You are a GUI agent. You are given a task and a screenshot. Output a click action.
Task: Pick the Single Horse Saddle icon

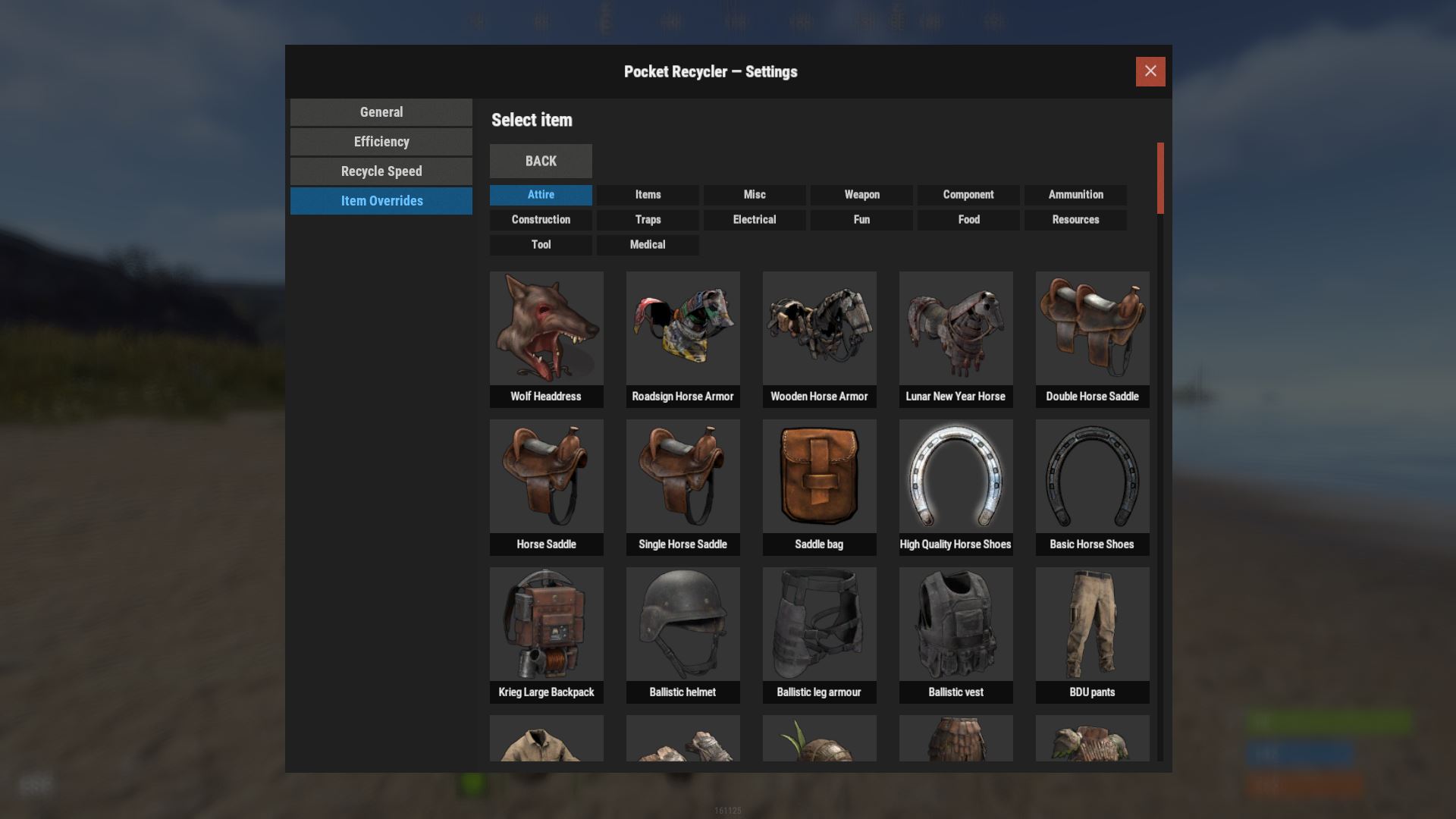click(x=683, y=475)
